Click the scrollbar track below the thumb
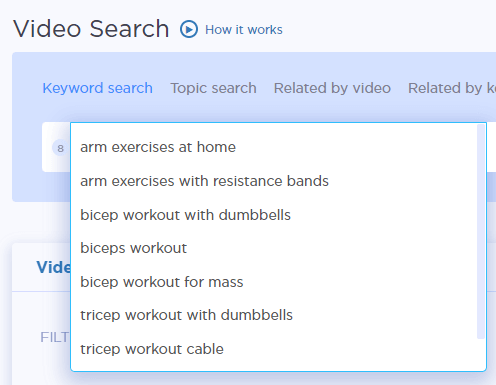Image resolution: width=496 pixels, height=385 pixels. click(x=481, y=354)
